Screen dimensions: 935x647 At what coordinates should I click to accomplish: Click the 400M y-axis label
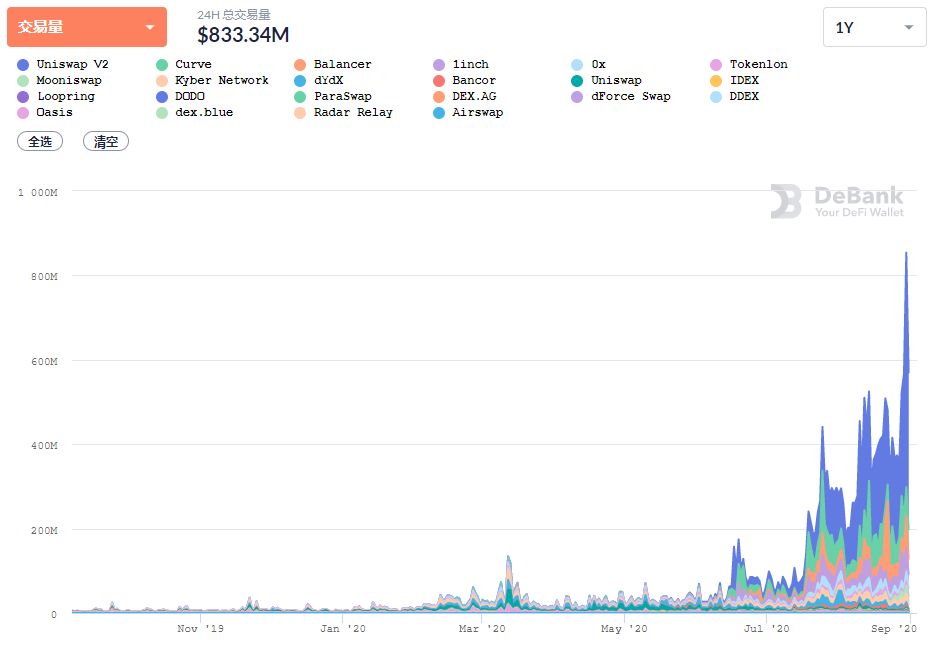tap(44, 445)
